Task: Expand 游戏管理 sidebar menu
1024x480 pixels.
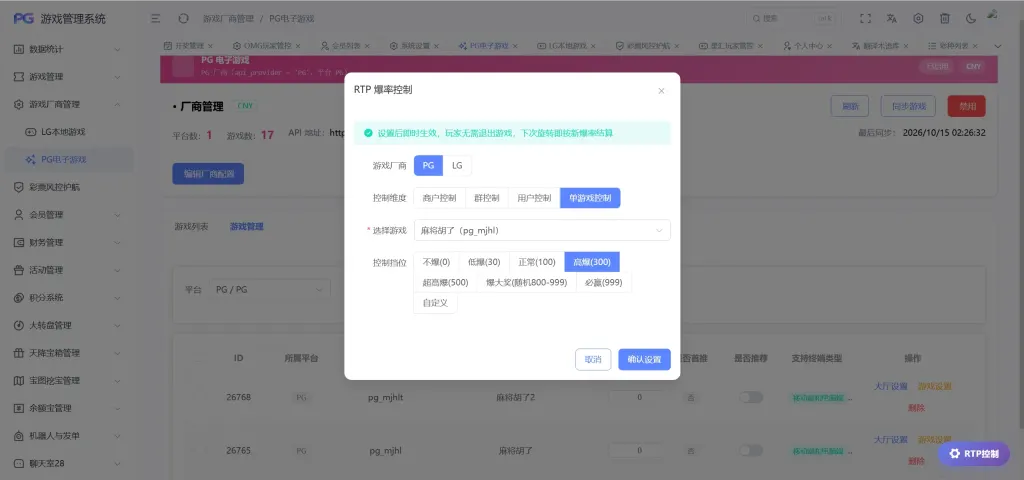Action: (x=117, y=76)
